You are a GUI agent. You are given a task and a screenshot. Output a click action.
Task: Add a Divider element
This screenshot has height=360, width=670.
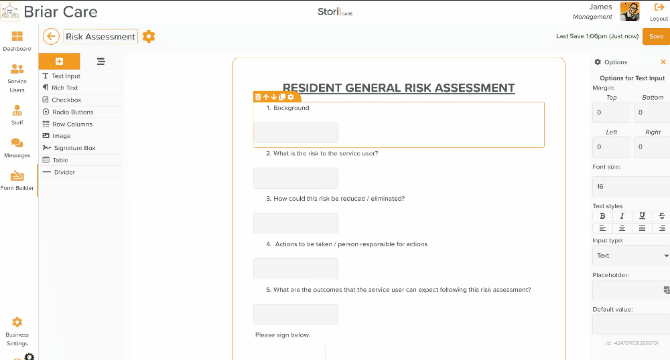pyautogui.click(x=81, y=172)
